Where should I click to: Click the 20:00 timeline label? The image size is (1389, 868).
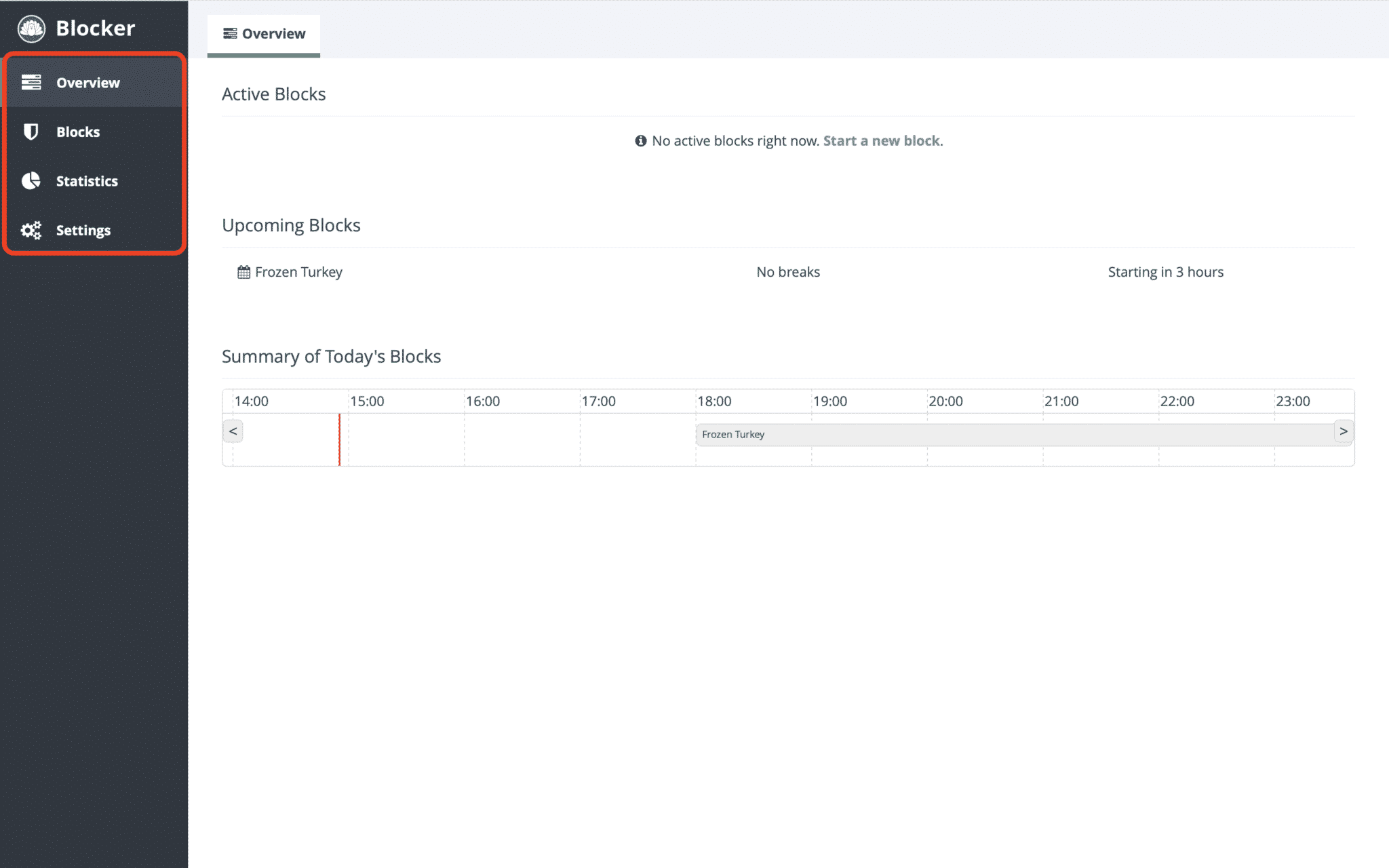(946, 401)
